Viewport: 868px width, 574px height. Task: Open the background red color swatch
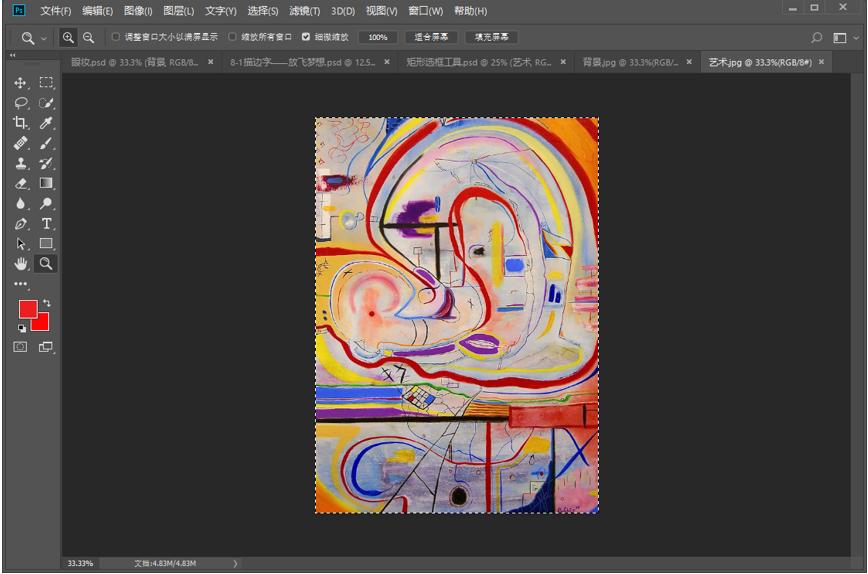pyautogui.click(x=43, y=324)
